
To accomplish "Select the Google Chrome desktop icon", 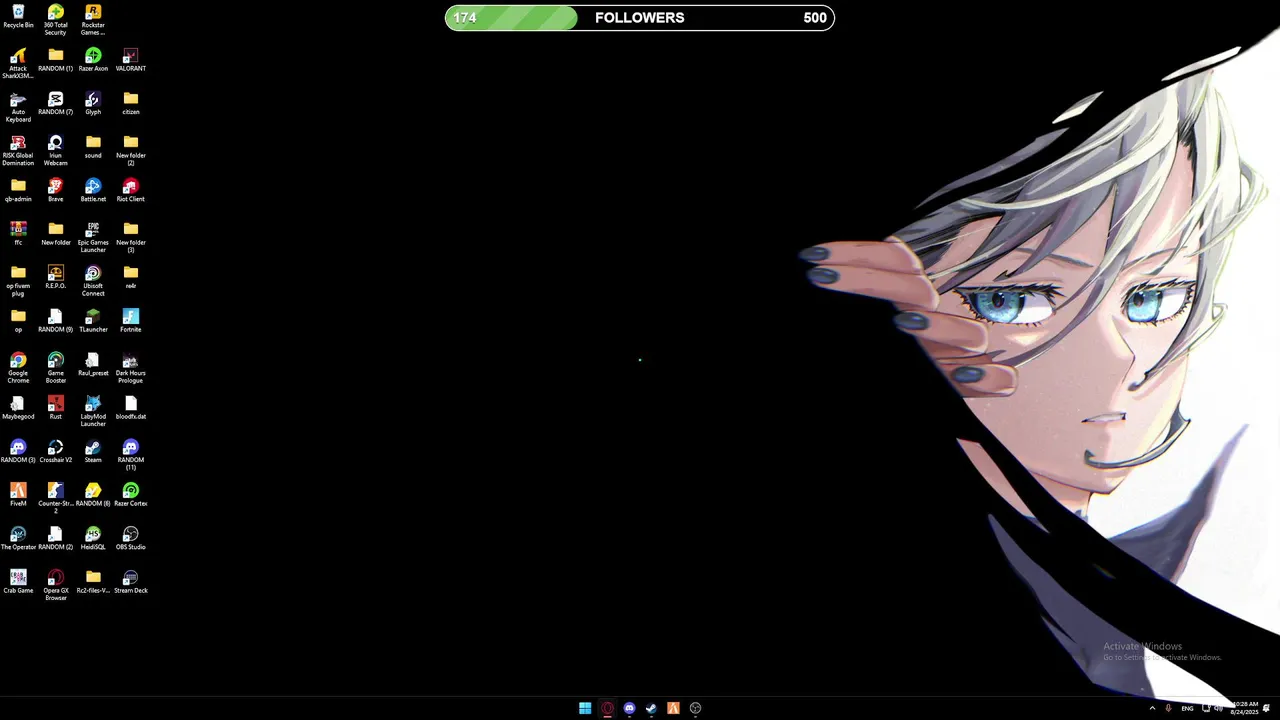I will tap(18, 368).
